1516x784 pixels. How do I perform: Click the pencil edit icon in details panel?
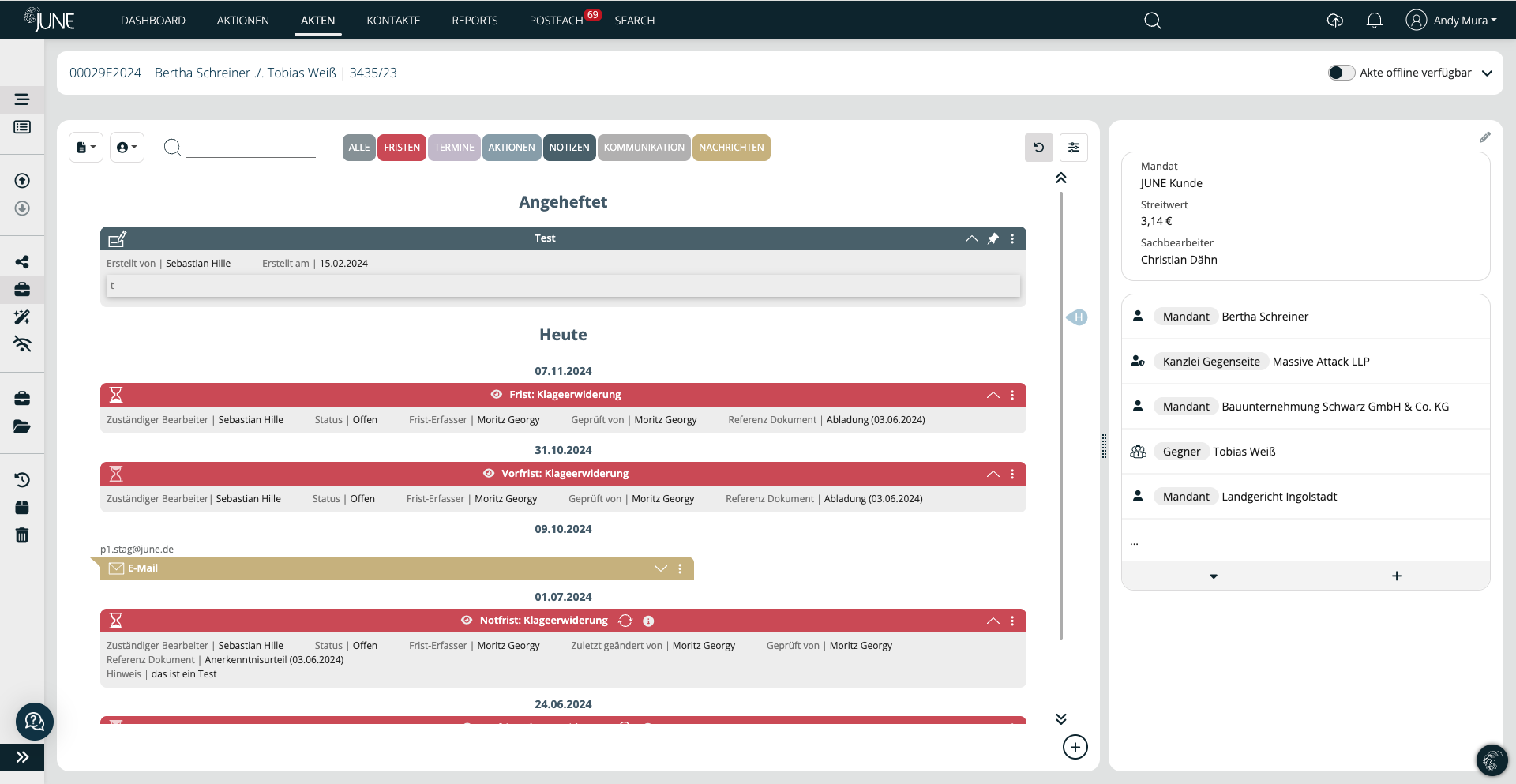click(x=1484, y=137)
